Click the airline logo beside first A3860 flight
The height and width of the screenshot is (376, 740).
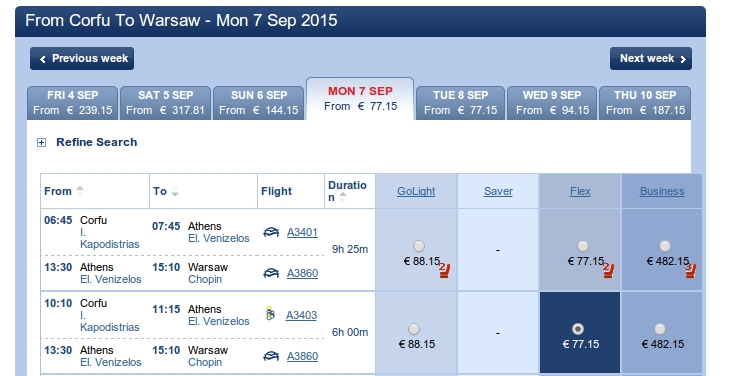(271, 273)
